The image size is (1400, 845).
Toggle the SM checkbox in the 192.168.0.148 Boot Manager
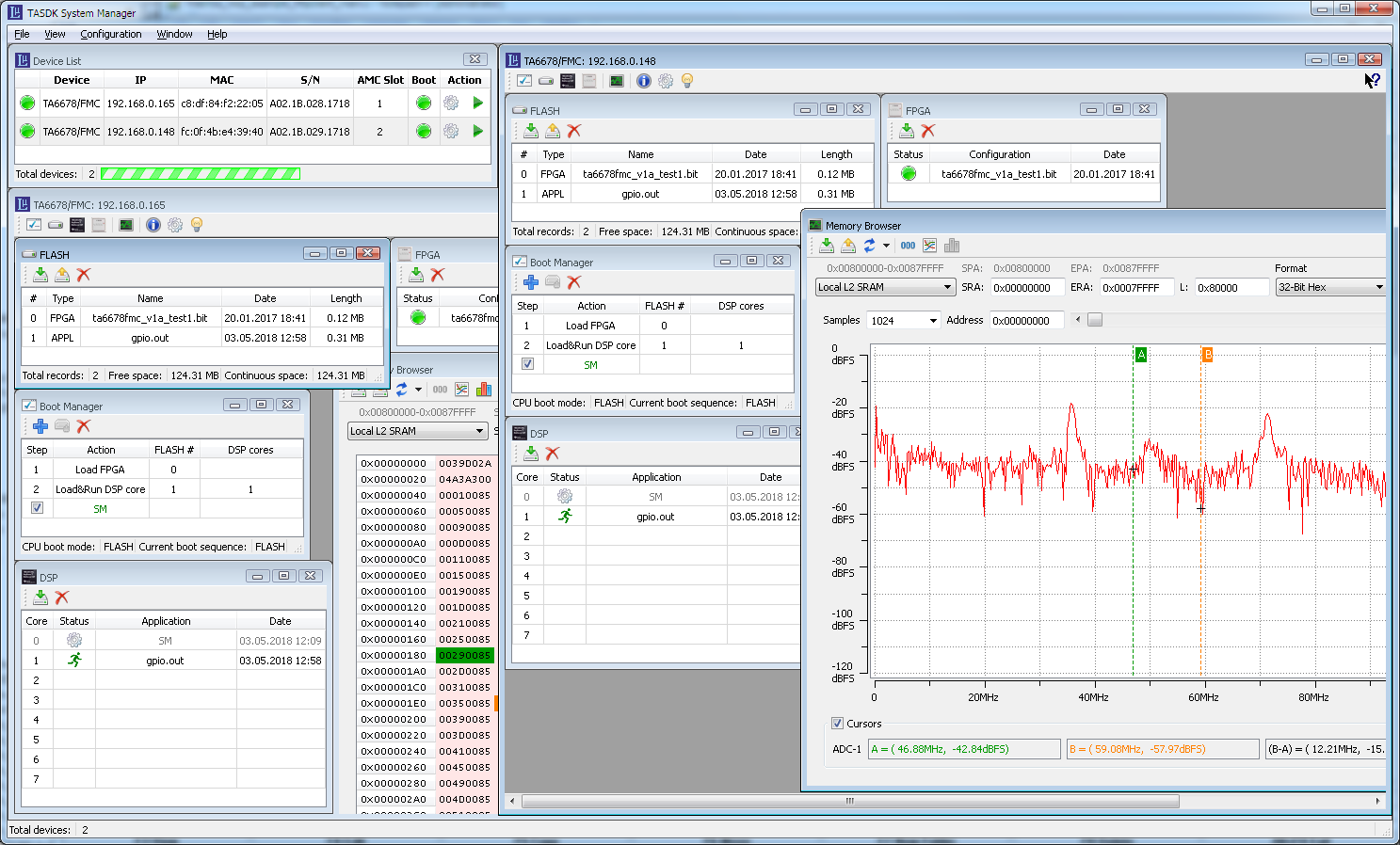click(527, 364)
